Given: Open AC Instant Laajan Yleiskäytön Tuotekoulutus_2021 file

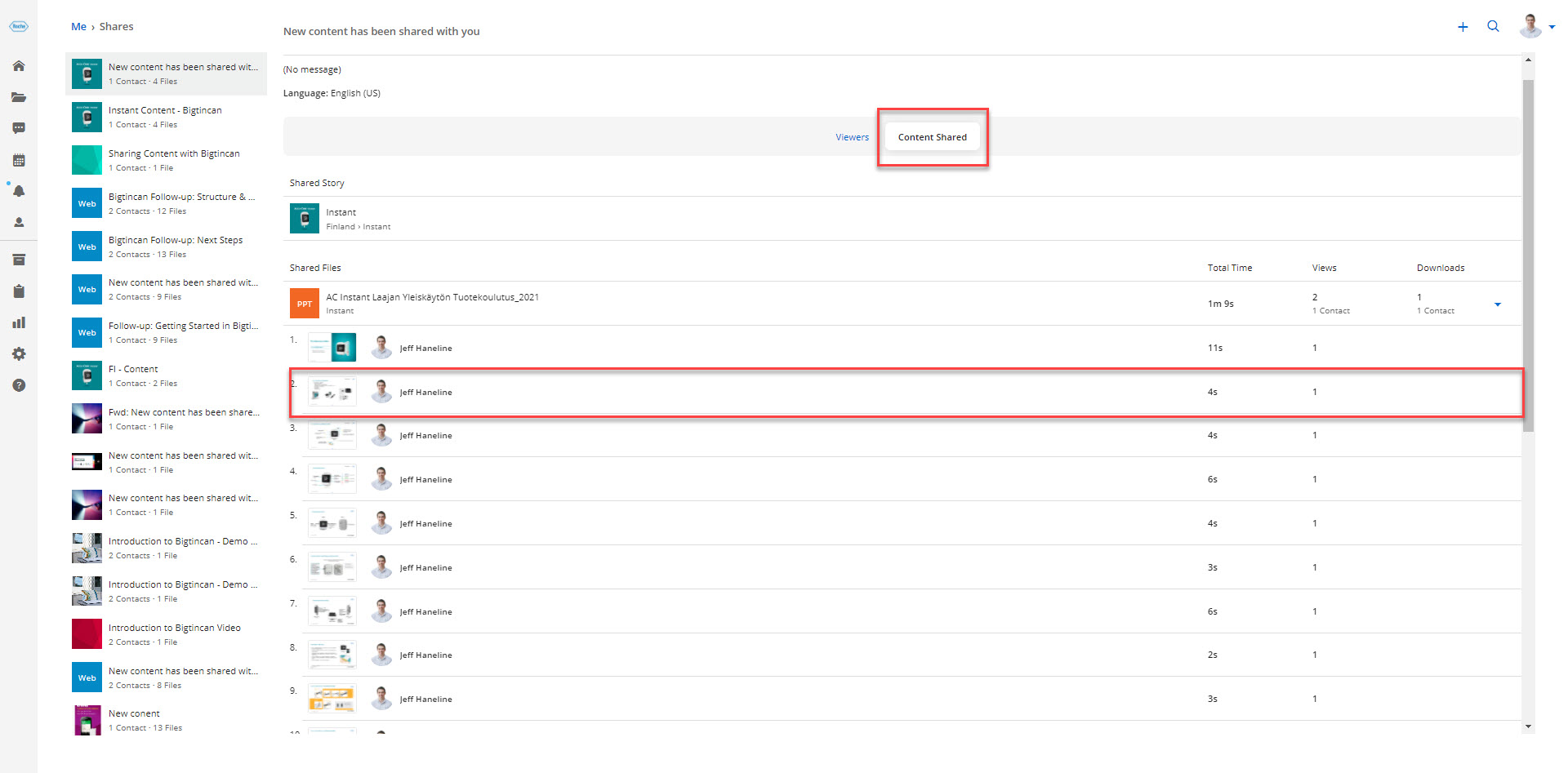Looking at the screenshot, I should pos(432,297).
